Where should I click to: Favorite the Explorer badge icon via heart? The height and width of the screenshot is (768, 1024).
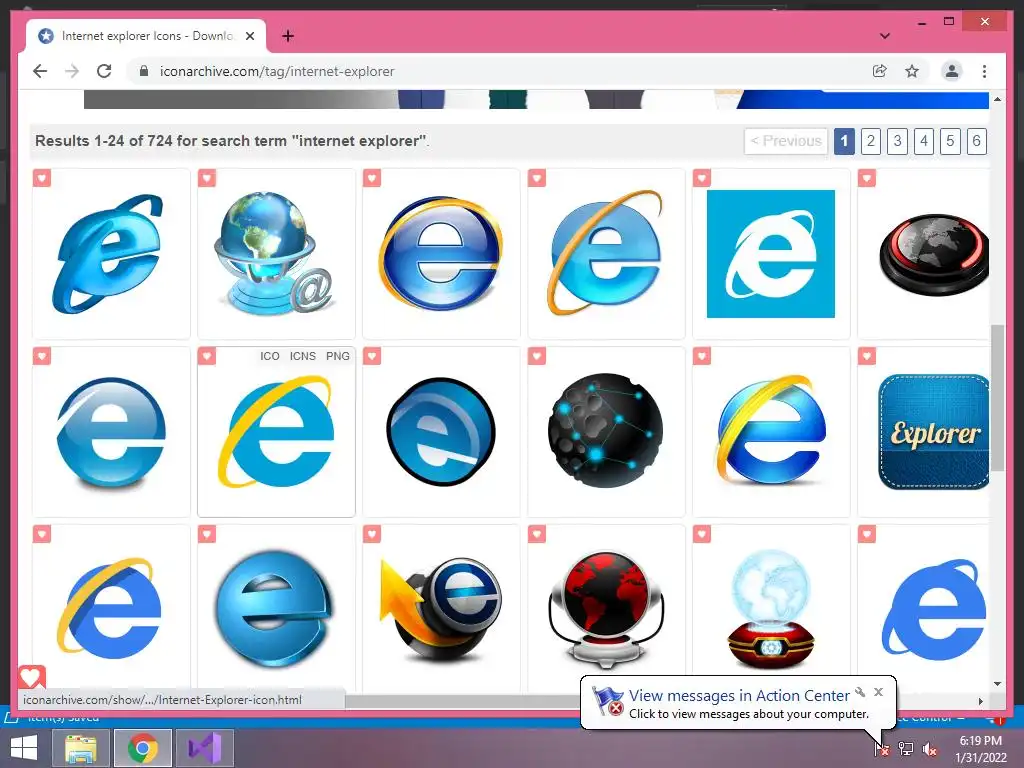point(867,356)
